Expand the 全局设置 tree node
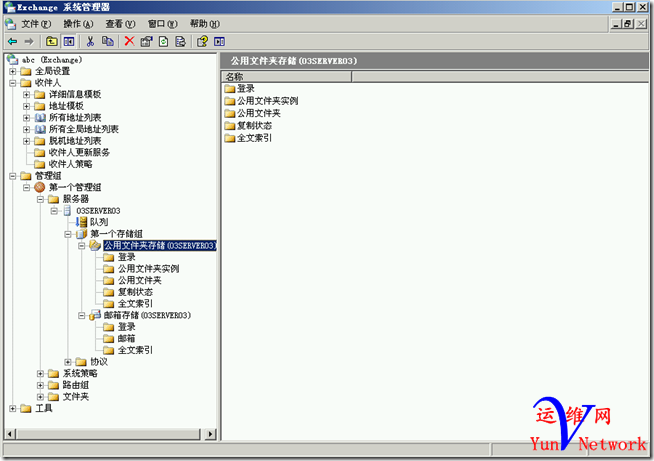 (13, 71)
